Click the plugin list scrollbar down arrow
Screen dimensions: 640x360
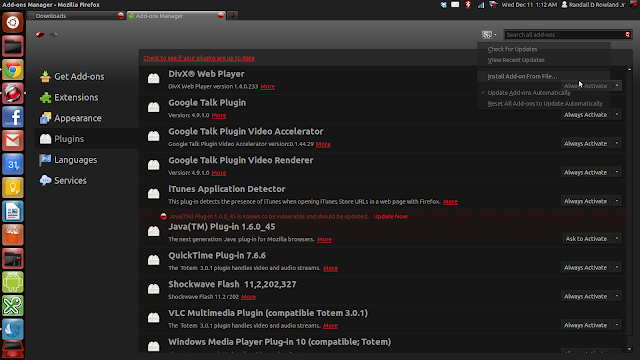point(629,349)
